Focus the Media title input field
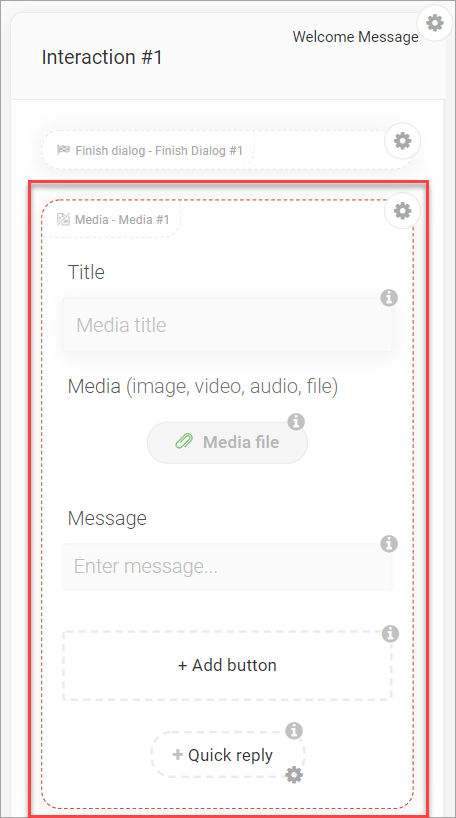Image resolution: width=456 pixels, height=818 pixels. (227, 324)
